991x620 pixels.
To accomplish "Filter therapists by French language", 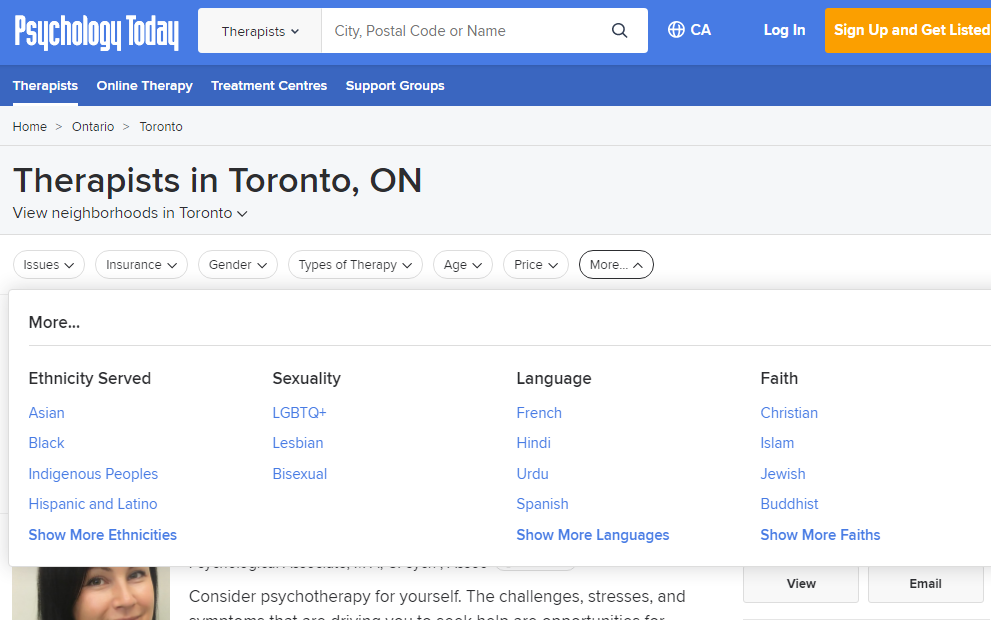I will coord(539,413).
